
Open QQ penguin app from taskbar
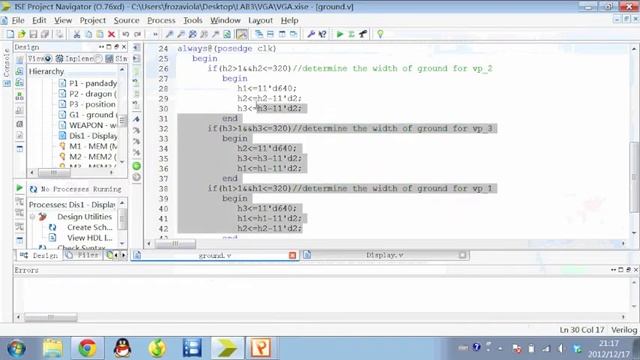[x=122, y=348]
